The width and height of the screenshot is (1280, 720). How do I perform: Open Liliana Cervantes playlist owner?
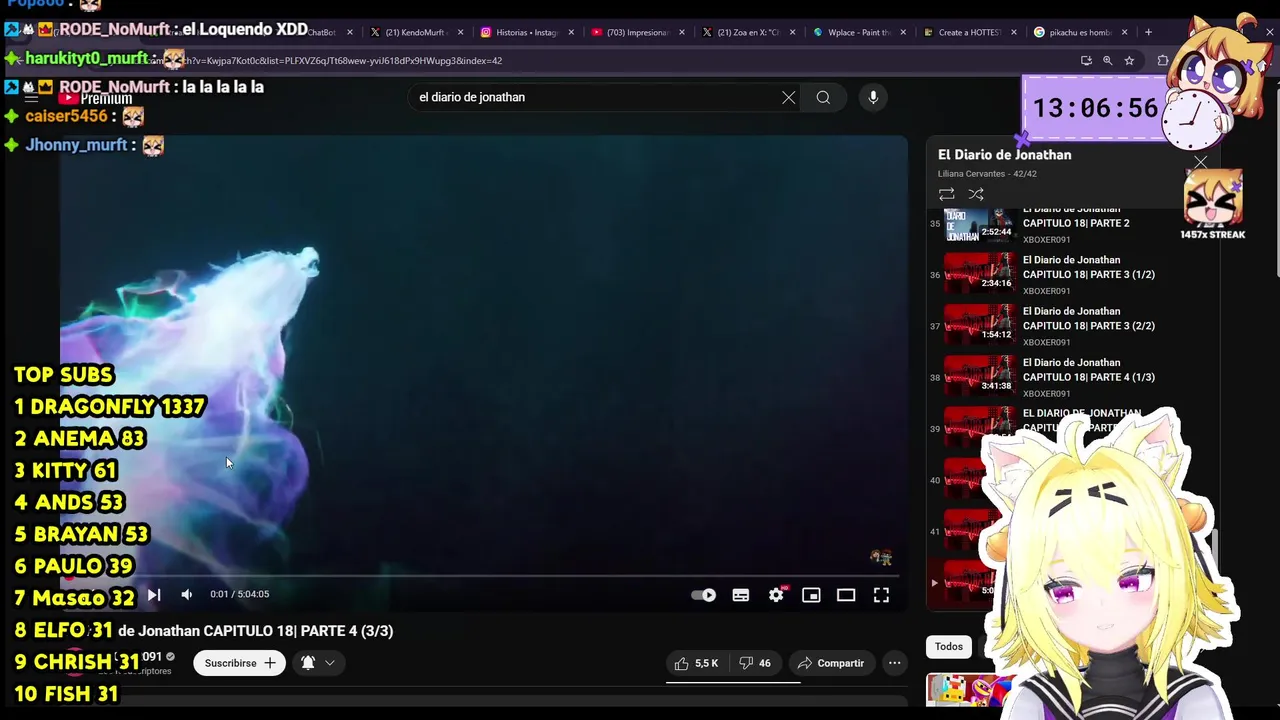(x=971, y=174)
